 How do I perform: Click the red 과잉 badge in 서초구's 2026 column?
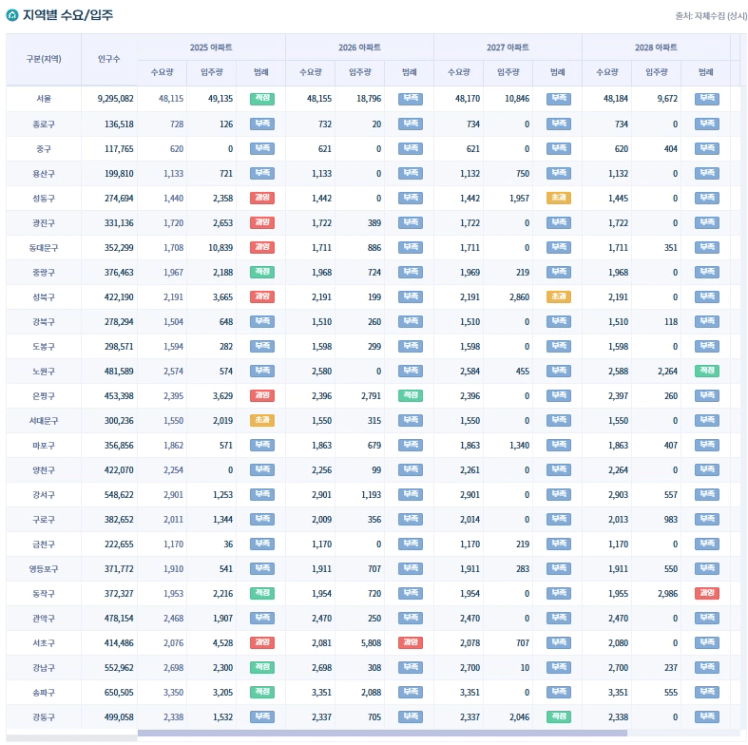pyautogui.click(x=410, y=643)
